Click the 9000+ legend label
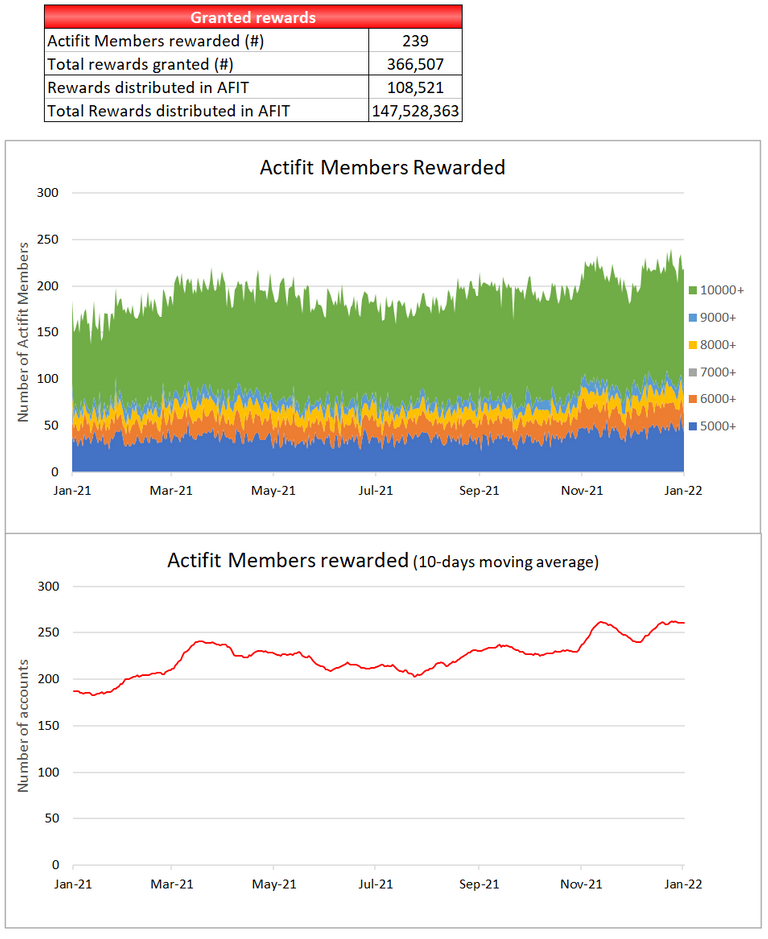Screen dimensions: 768x939 (718, 317)
